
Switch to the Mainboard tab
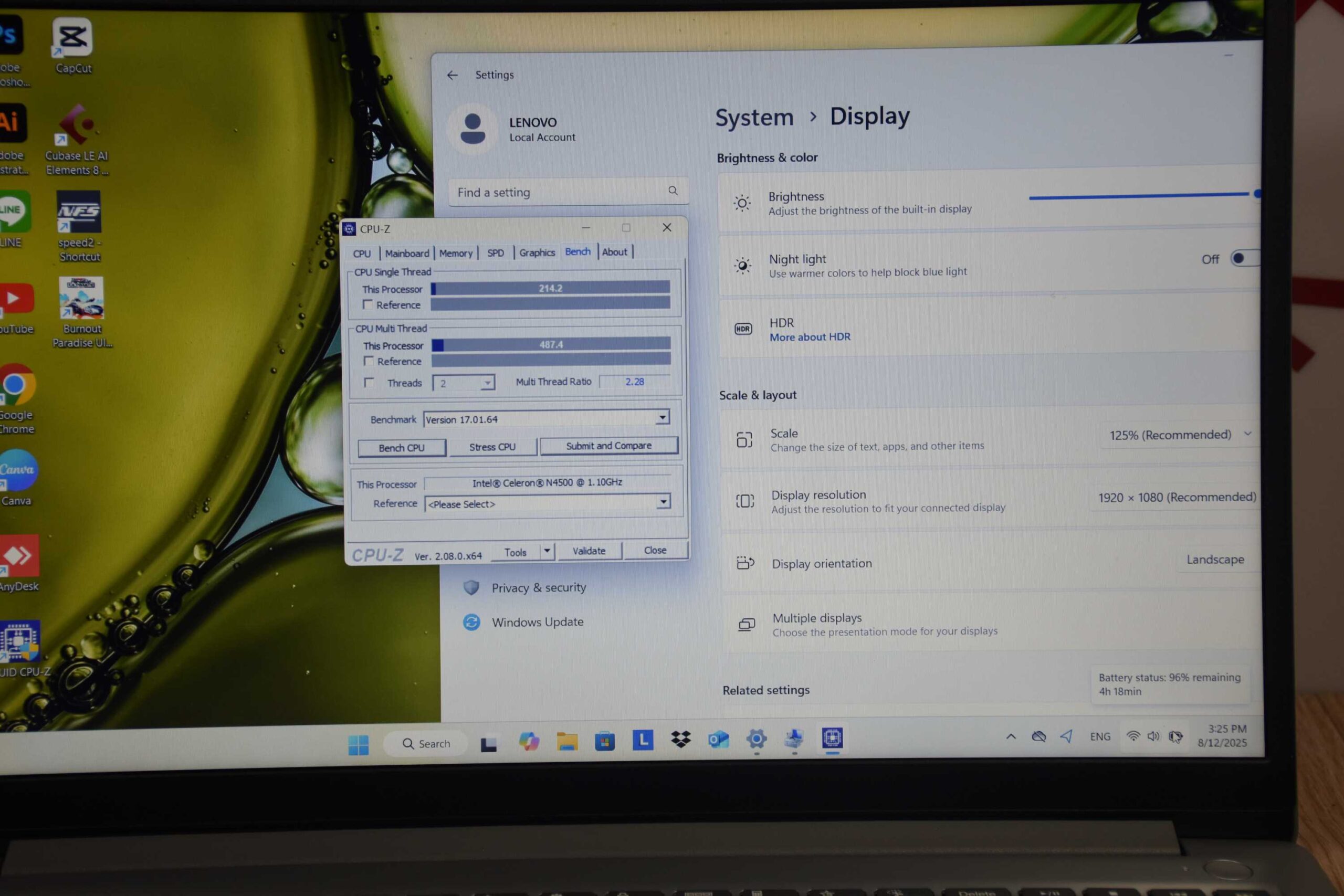pos(407,253)
